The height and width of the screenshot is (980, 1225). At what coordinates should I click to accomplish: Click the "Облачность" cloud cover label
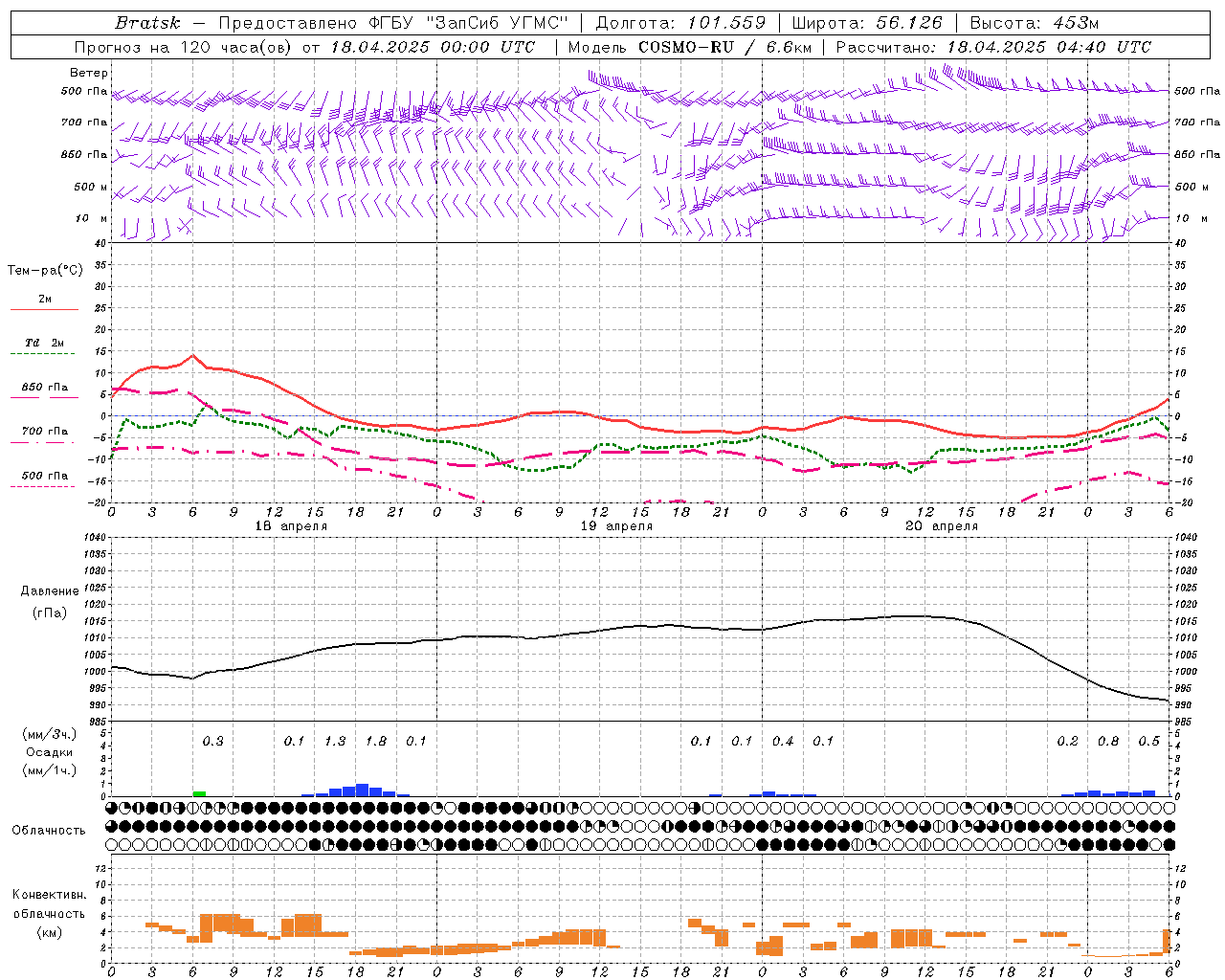49,831
